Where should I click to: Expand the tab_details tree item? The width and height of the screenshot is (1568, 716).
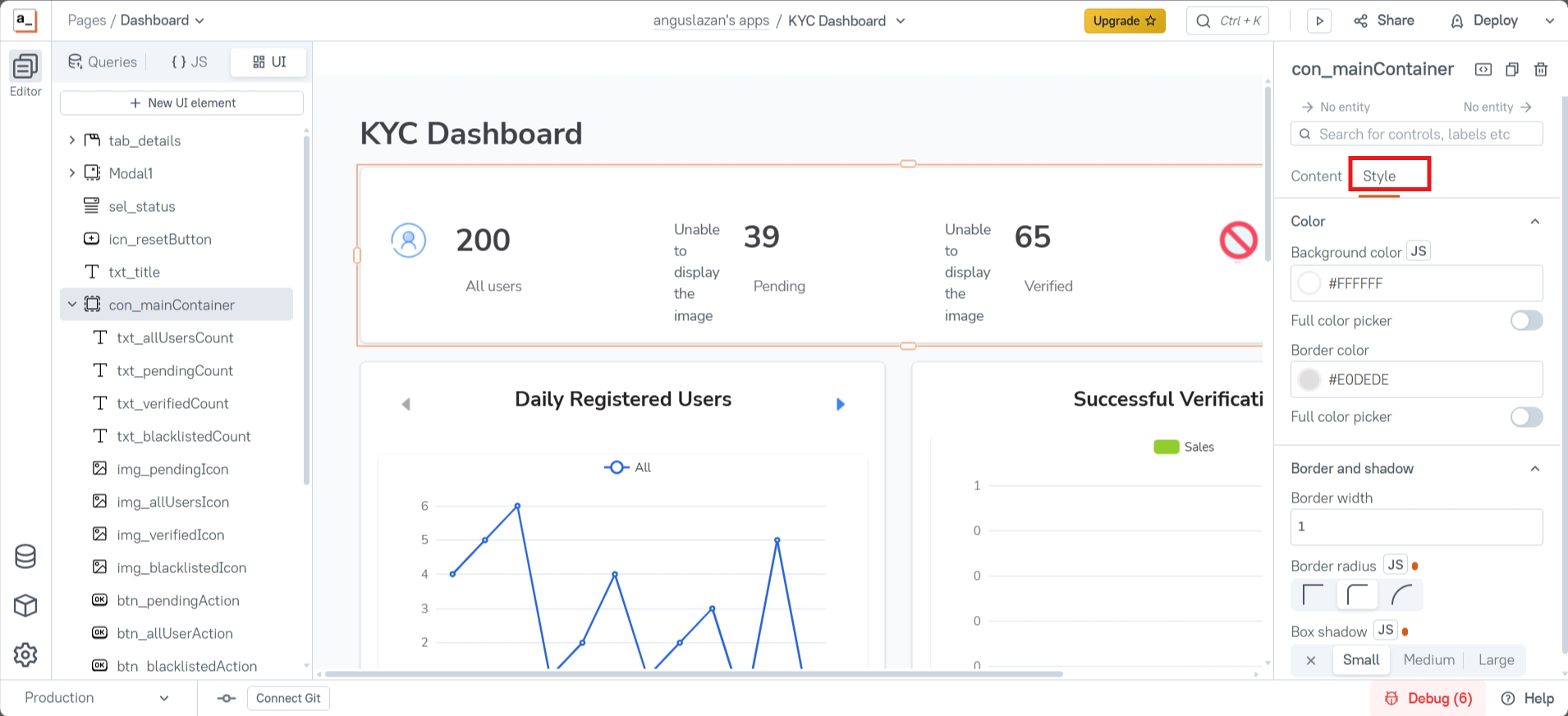click(72, 140)
